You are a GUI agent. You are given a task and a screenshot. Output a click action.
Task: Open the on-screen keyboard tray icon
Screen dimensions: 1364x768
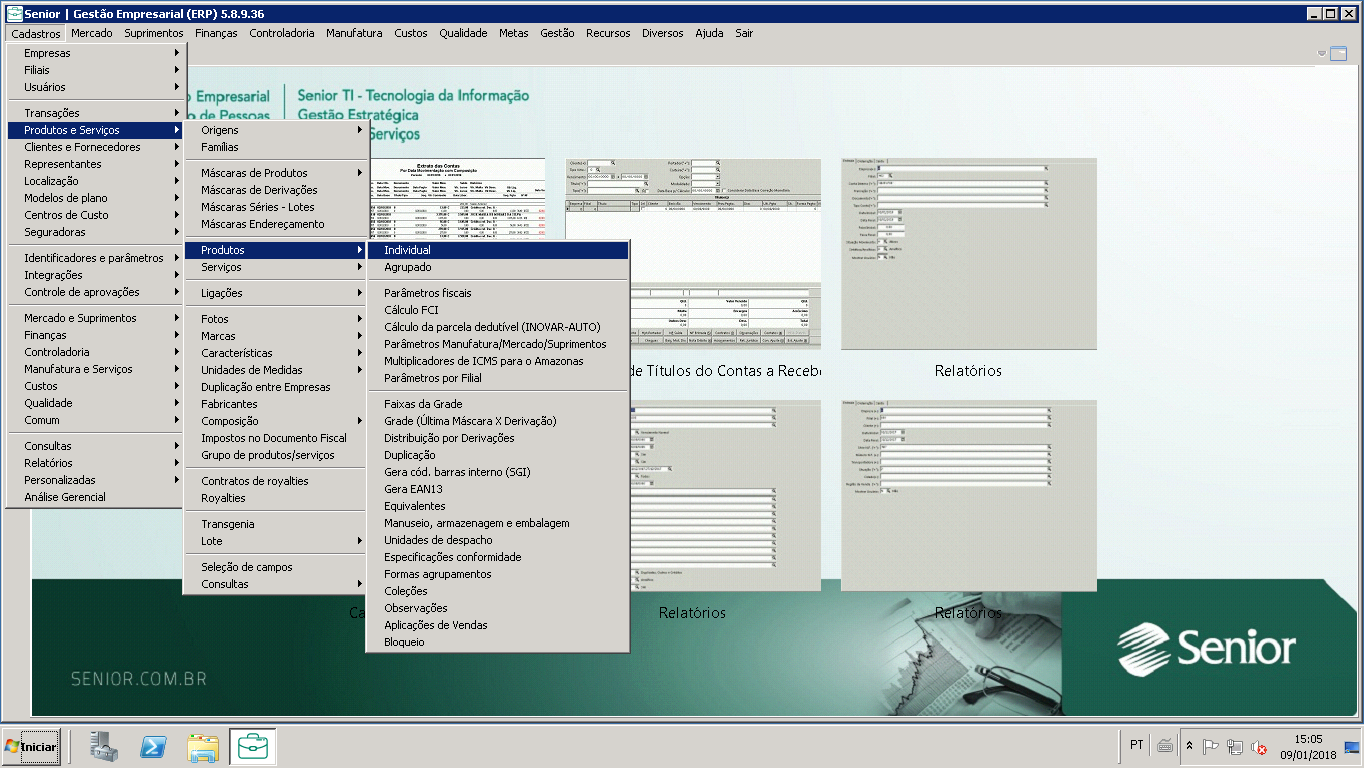point(1165,745)
